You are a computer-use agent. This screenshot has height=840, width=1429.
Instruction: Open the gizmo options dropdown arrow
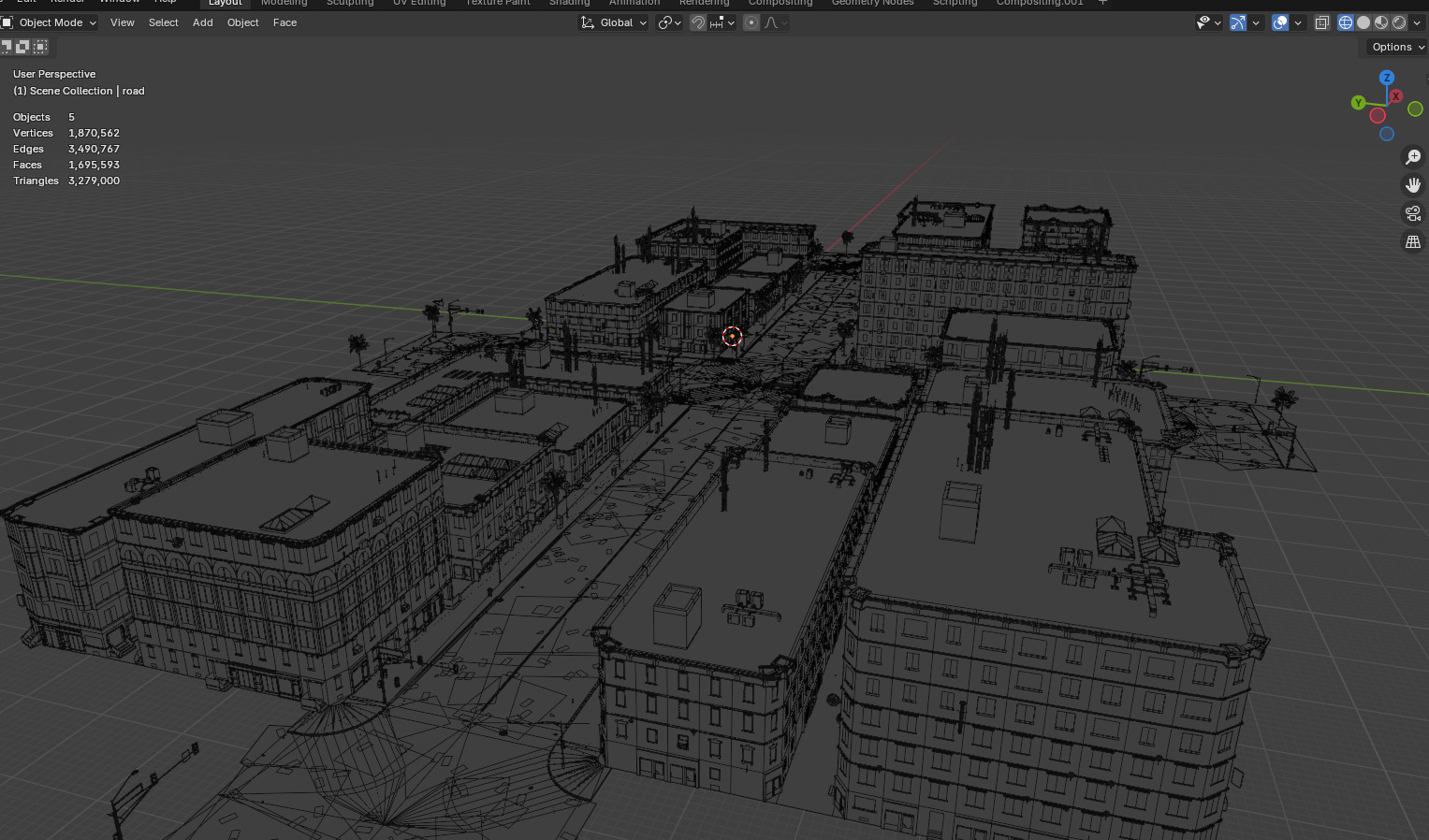(x=1256, y=22)
